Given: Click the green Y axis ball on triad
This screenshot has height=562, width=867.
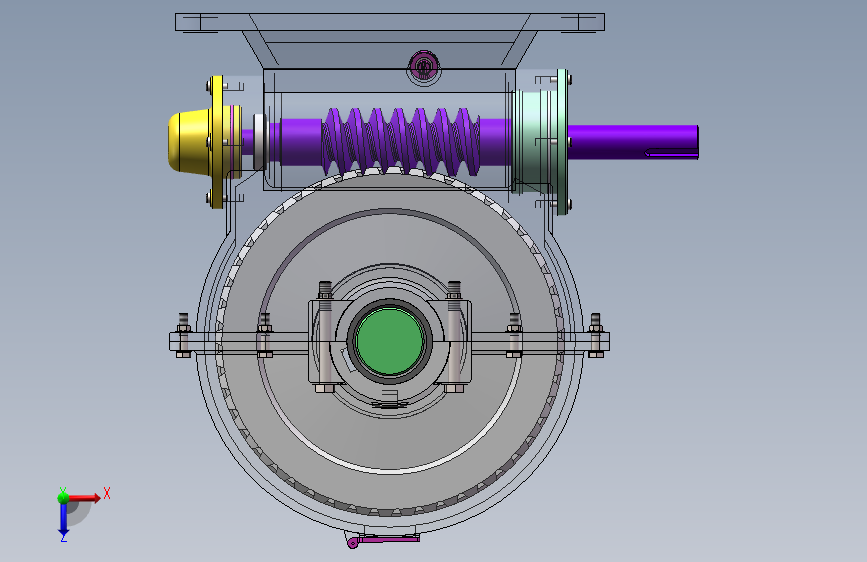Looking at the screenshot, I should 64,497.
